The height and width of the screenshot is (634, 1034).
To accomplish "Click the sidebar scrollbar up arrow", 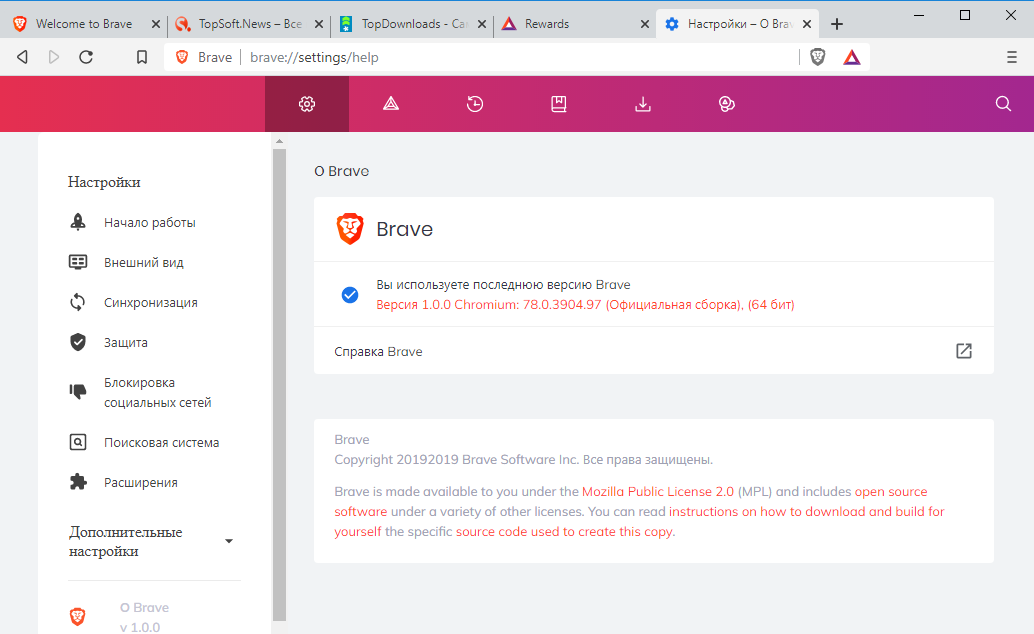I will point(280,141).
